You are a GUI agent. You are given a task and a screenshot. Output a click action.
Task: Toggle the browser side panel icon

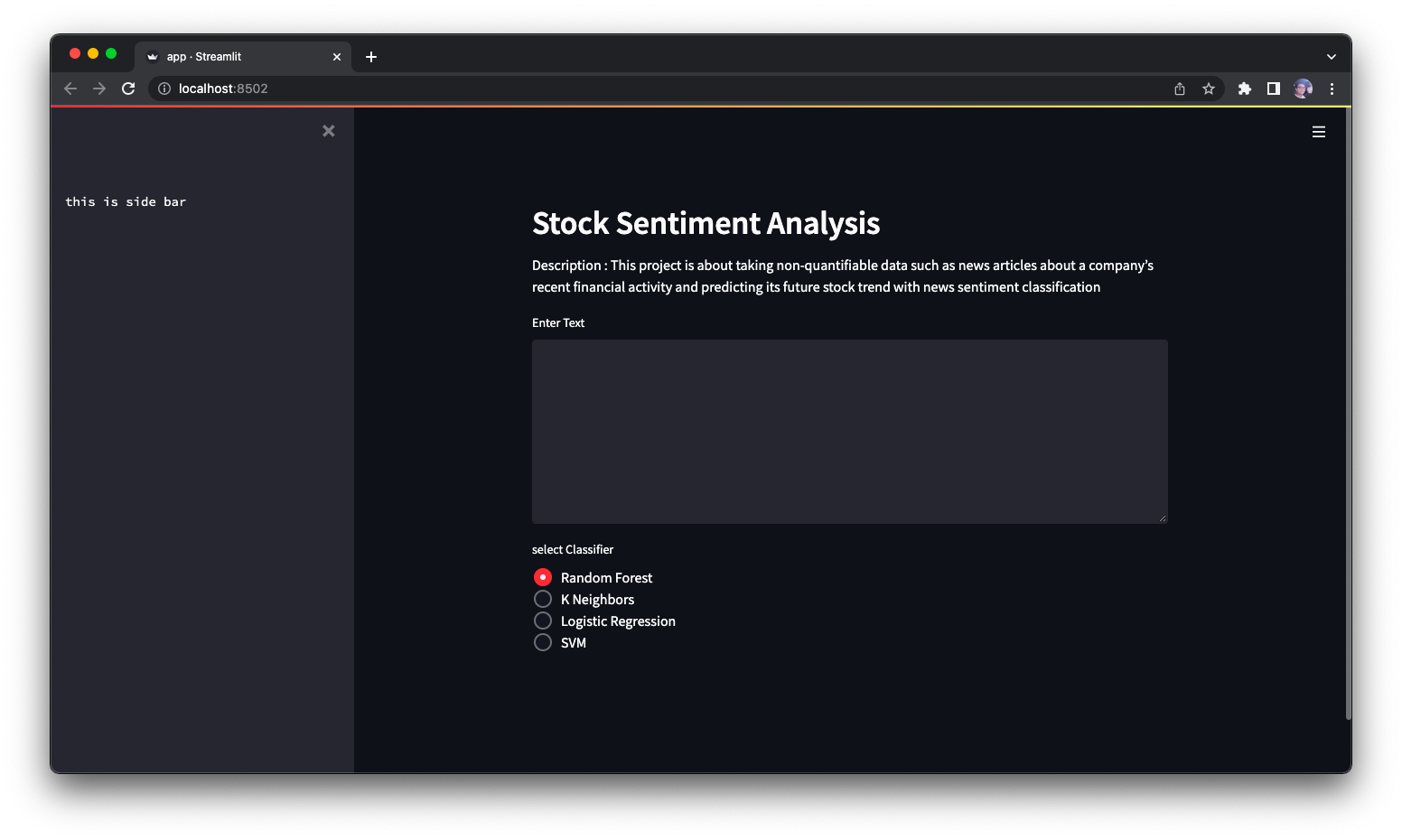(x=1274, y=89)
